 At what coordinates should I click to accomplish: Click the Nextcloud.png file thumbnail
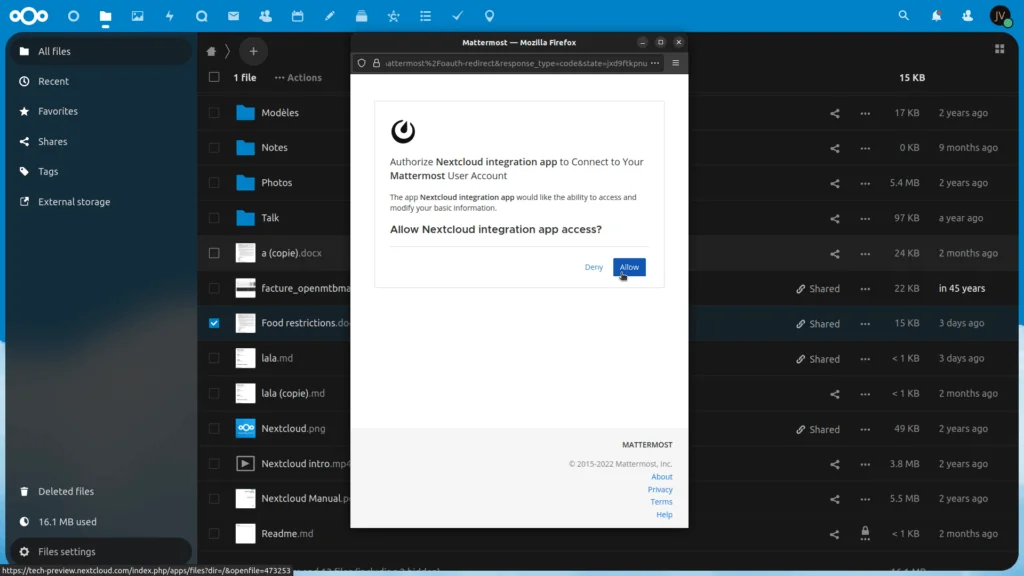(x=246, y=428)
